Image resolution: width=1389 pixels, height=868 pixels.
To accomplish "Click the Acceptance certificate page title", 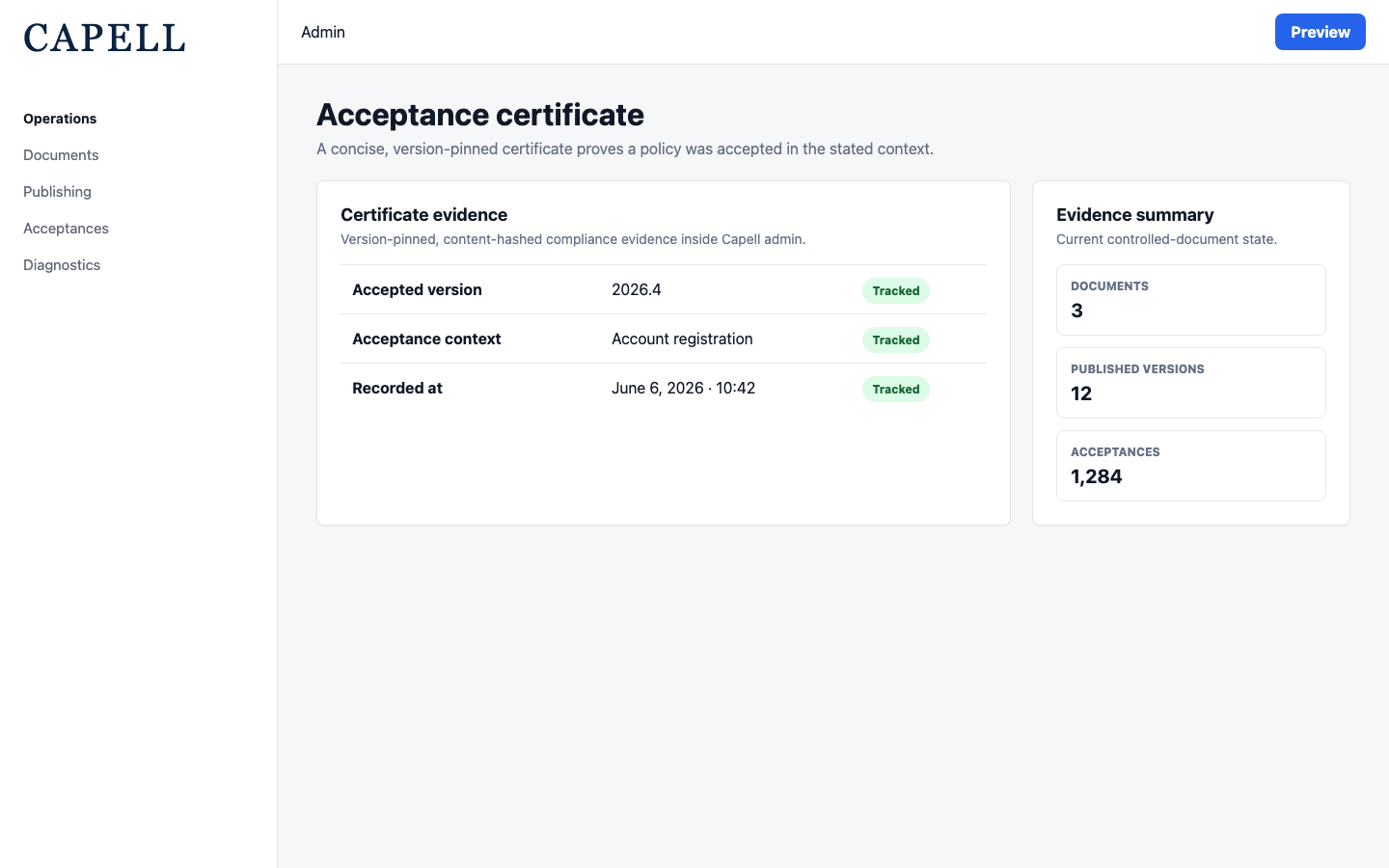I will click(480, 115).
